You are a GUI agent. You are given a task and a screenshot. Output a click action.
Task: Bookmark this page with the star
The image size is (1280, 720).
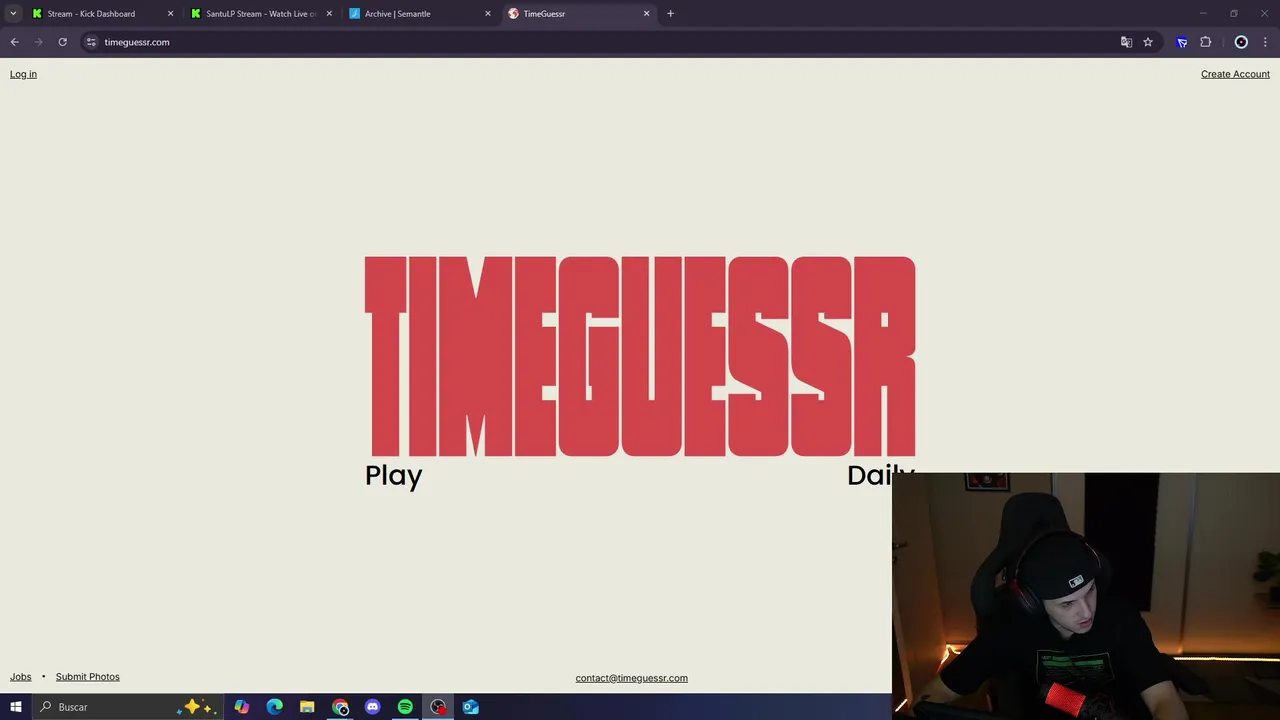pos(1148,42)
